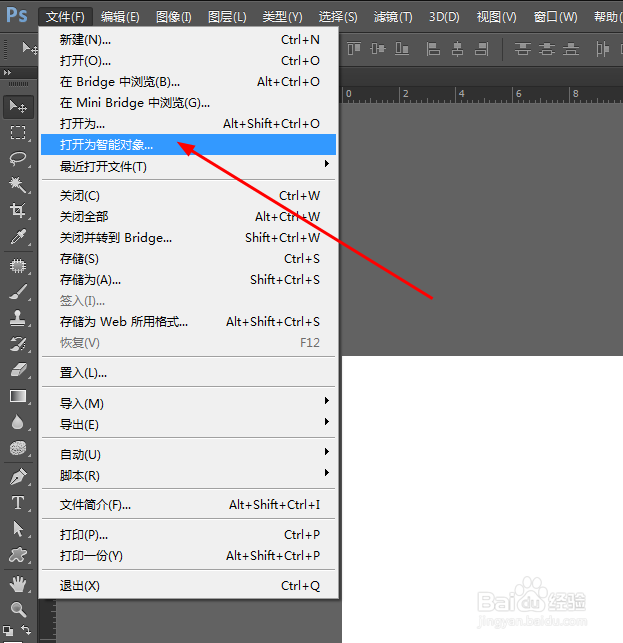The image size is (623, 643).
Task: Select the Eyedropper tool
Action: (18, 236)
